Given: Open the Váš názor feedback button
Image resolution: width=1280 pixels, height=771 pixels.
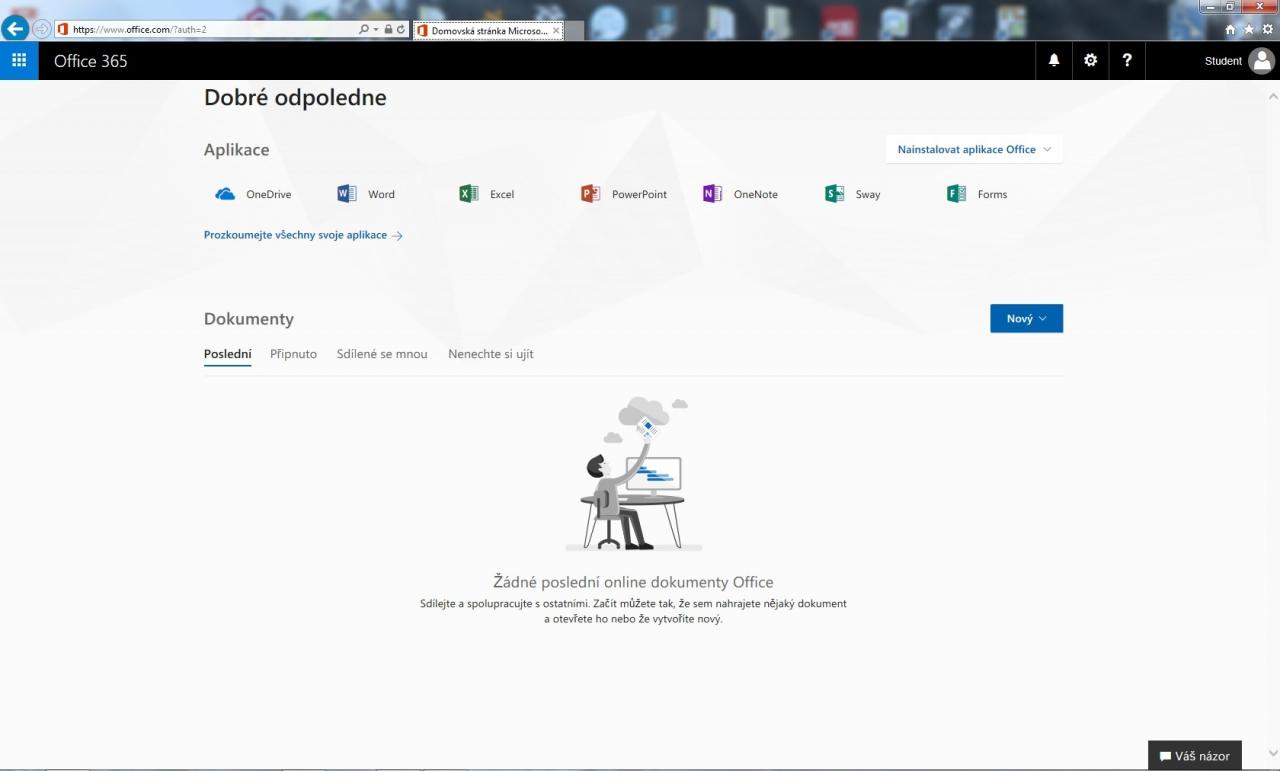Looking at the screenshot, I should tap(1194, 756).
